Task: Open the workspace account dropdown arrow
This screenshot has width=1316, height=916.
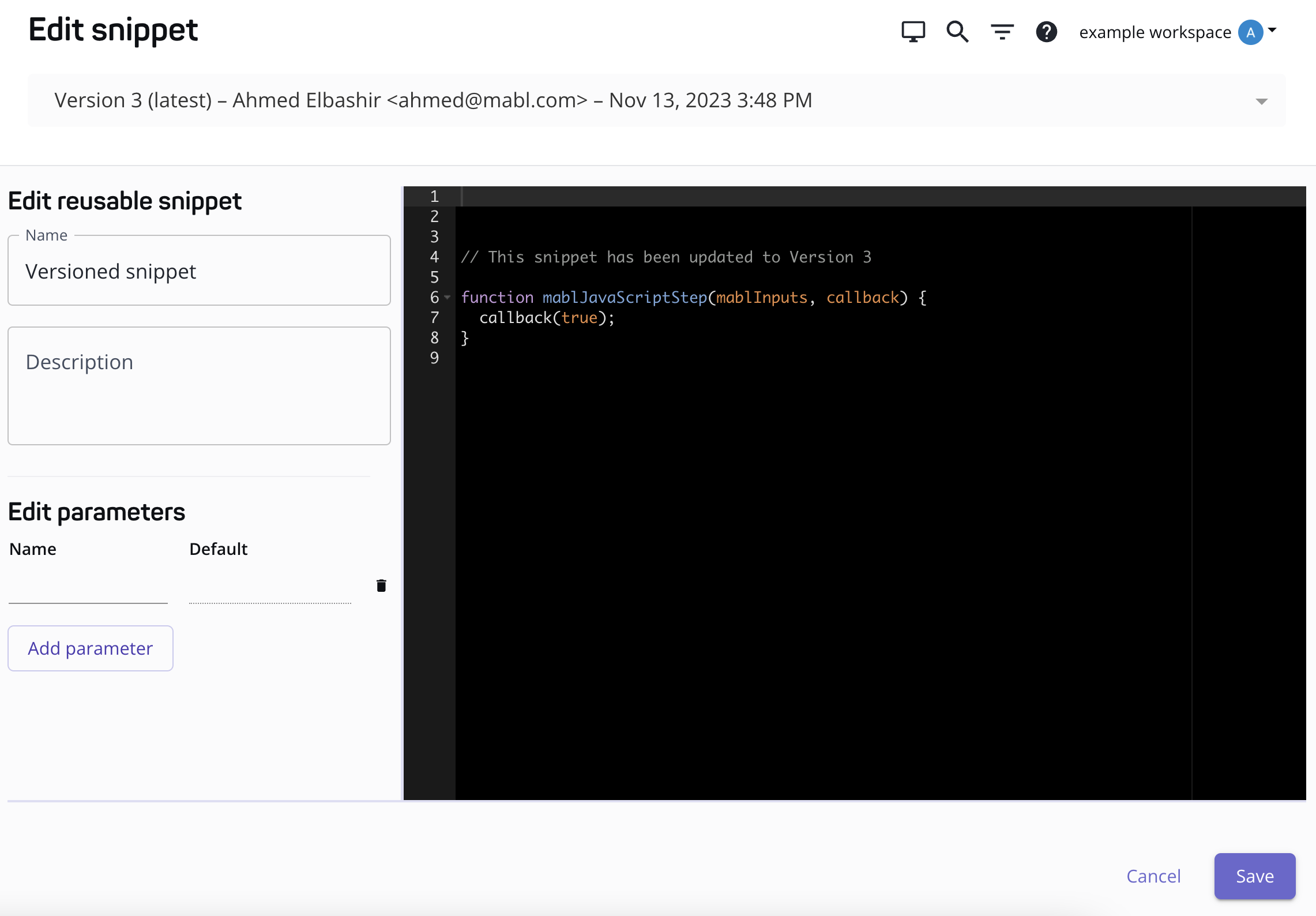Action: coord(1272,30)
